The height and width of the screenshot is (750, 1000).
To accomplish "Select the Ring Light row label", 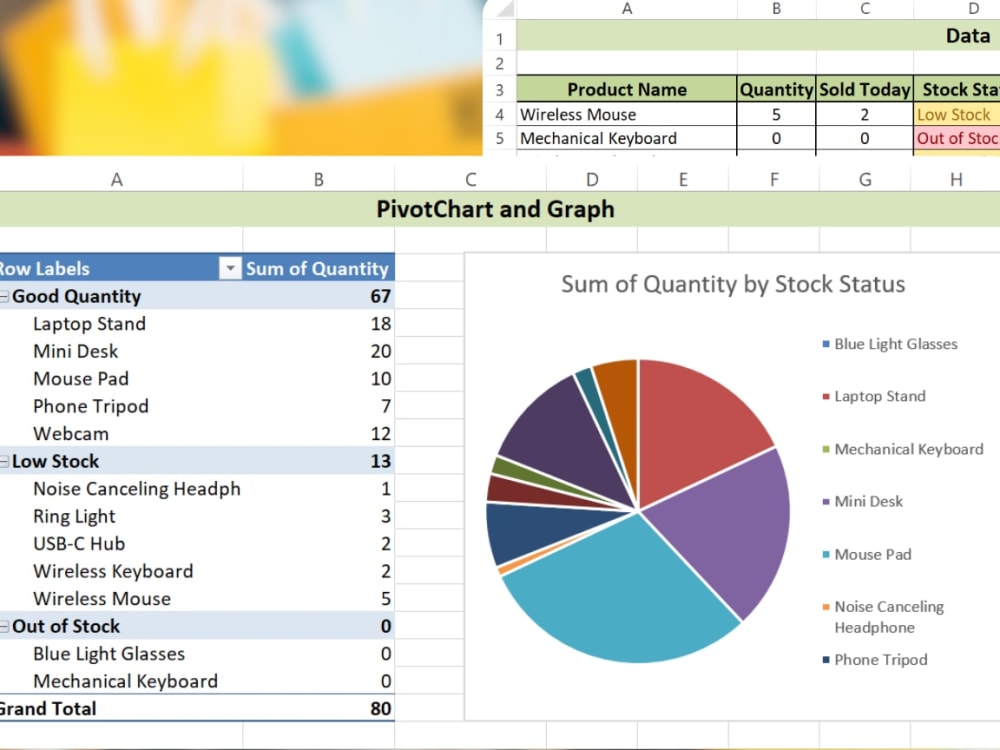I will tap(74, 516).
